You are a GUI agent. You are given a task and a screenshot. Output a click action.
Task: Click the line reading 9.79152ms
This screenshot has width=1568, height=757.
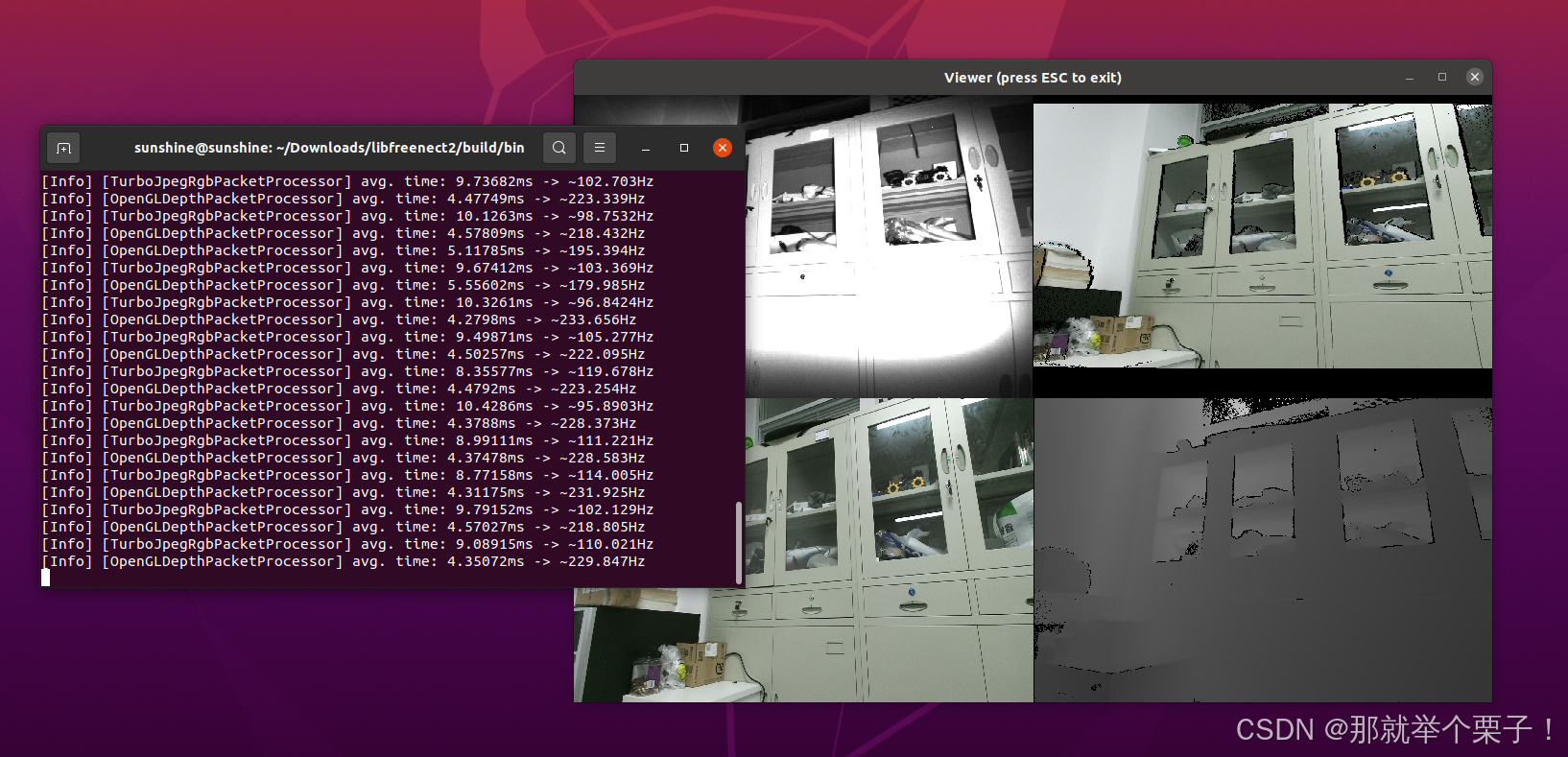click(347, 509)
